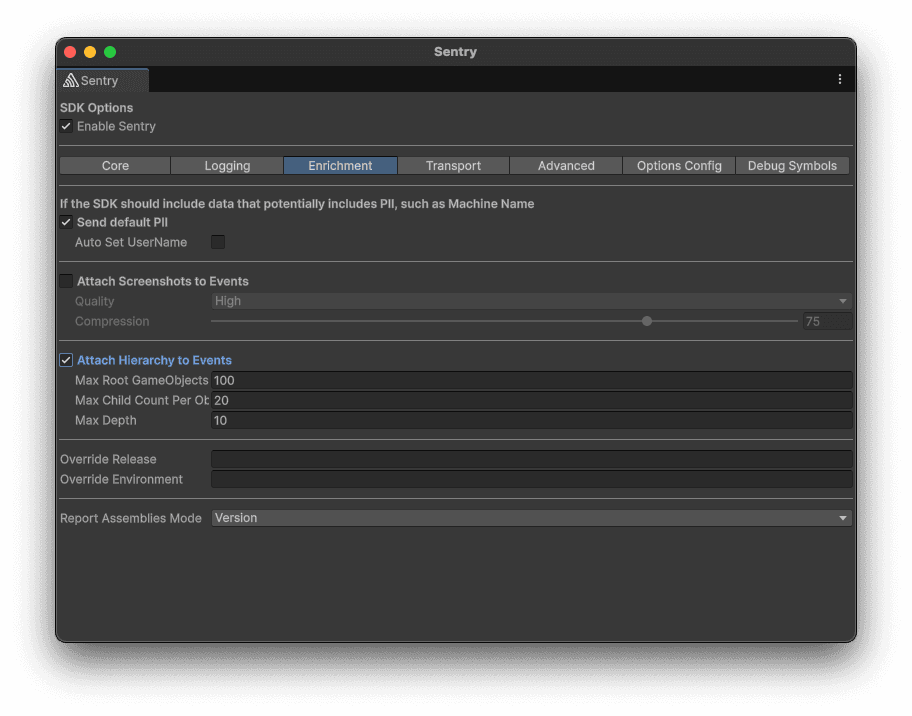Select the Transport tab

click(453, 165)
